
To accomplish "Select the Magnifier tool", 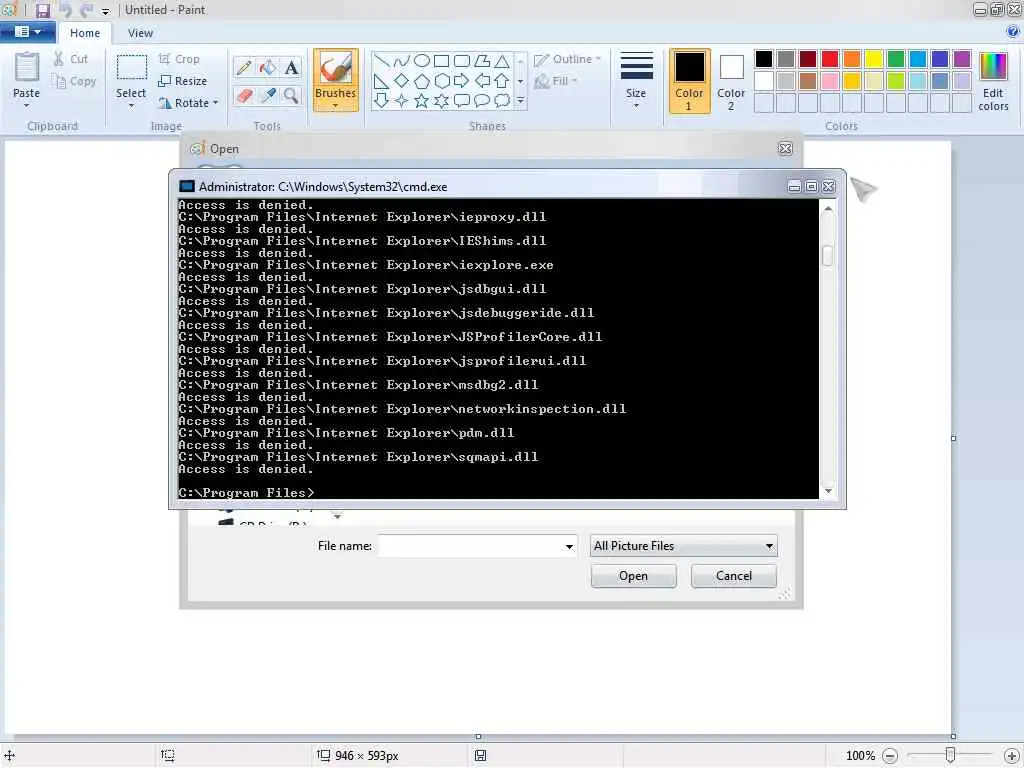I will click(291, 95).
